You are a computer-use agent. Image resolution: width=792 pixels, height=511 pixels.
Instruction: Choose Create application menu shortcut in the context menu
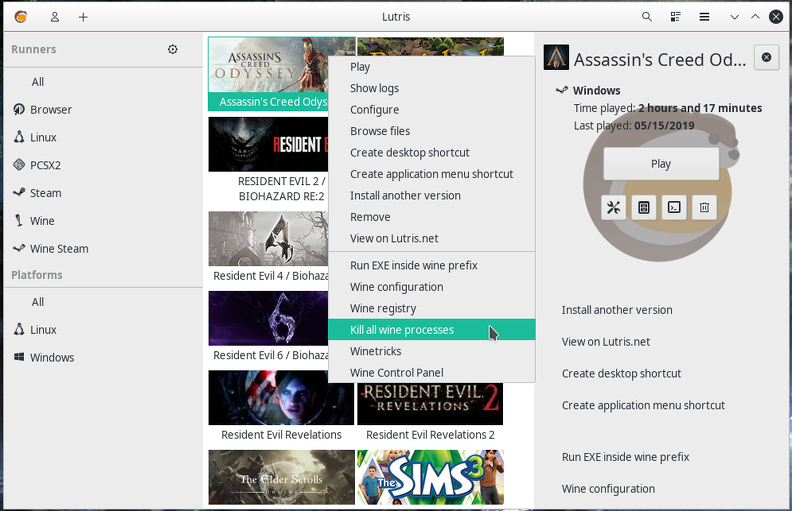(431, 174)
